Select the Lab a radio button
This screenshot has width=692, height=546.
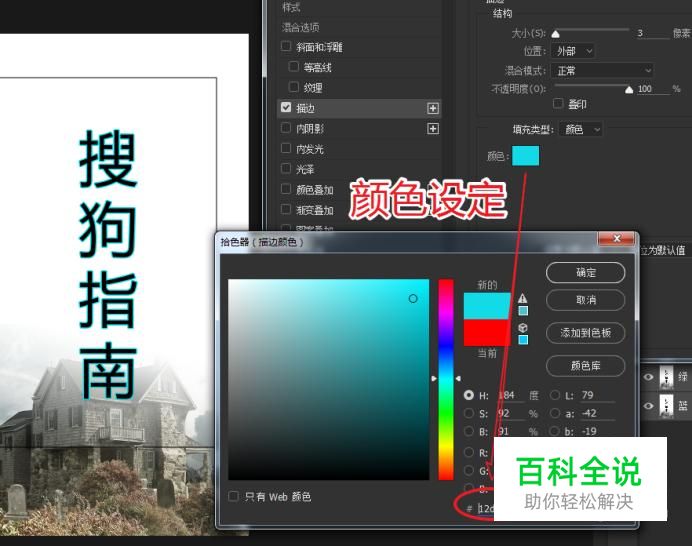click(555, 413)
